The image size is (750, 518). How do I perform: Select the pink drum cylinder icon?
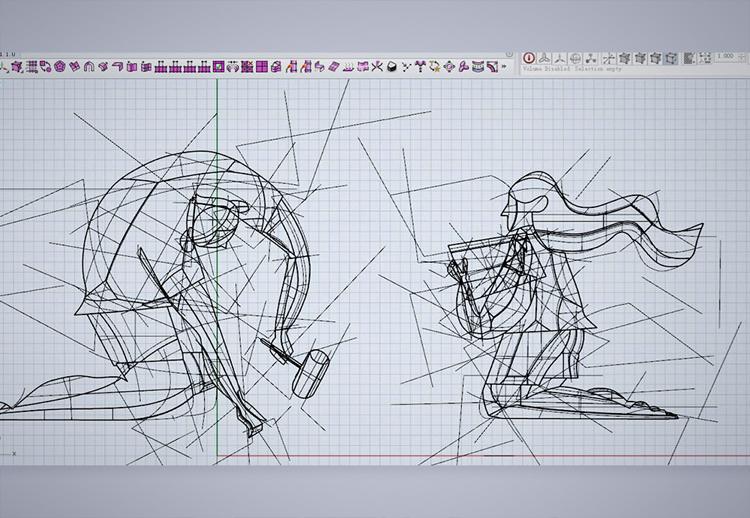478,67
